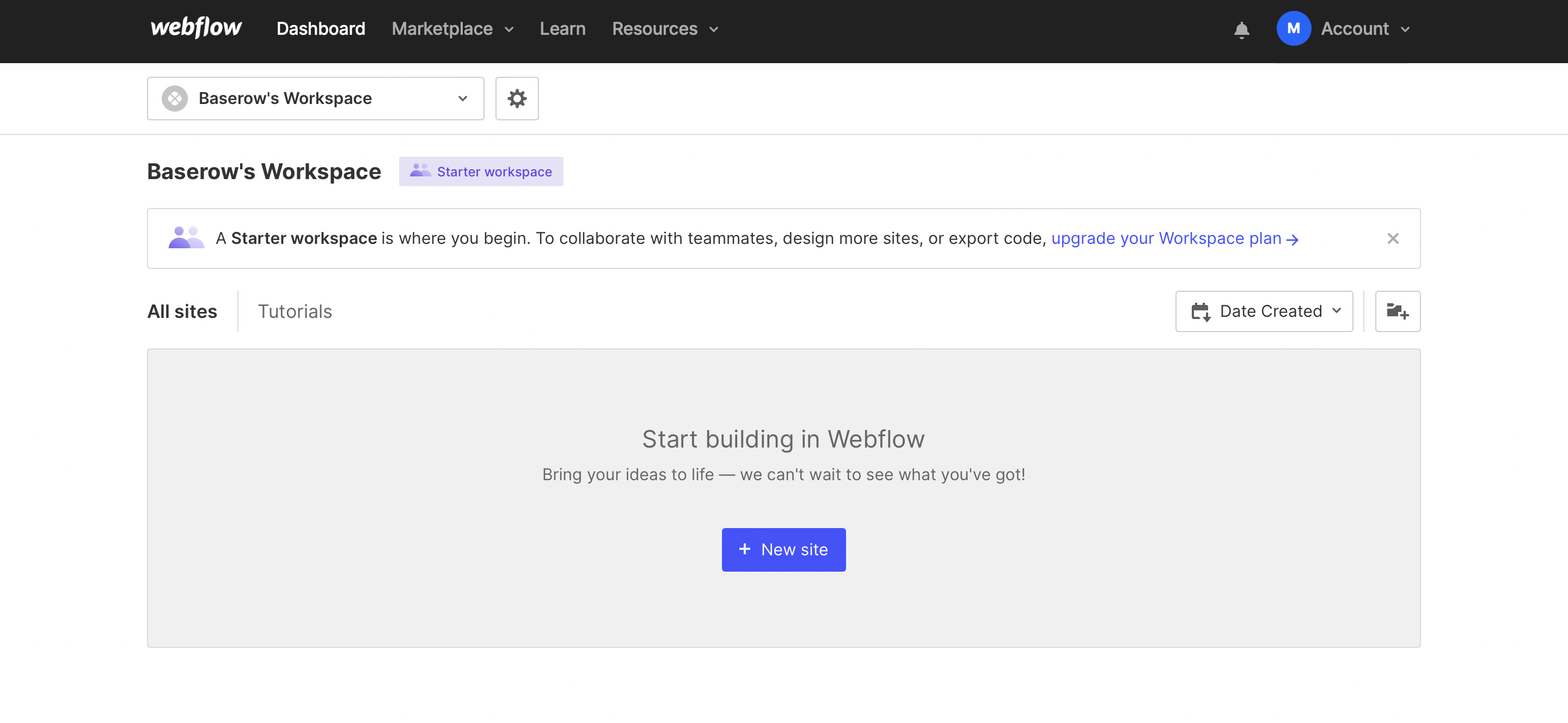The width and height of the screenshot is (1568, 723).
Task: Click the New site button
Action: click(x=783, y=549)
